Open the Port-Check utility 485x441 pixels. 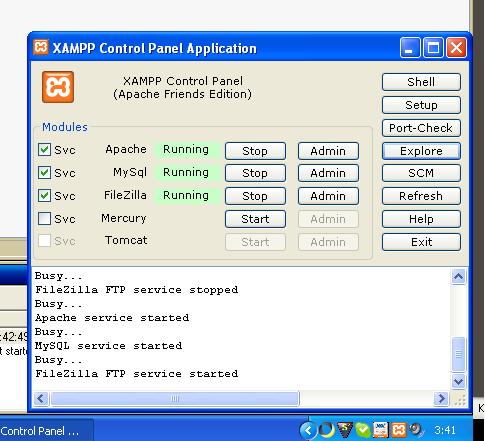(421, 128)
